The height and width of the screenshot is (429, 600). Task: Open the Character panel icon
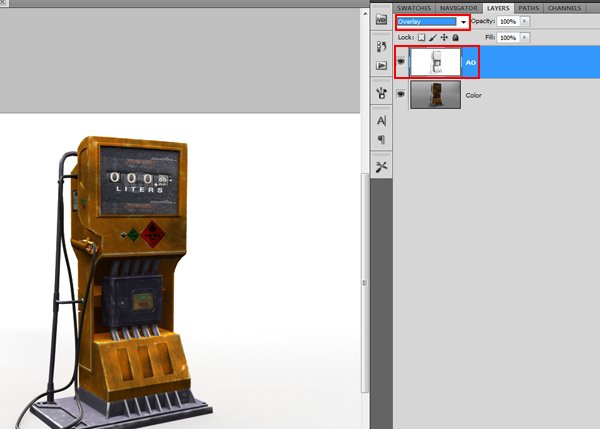[381, 121]
